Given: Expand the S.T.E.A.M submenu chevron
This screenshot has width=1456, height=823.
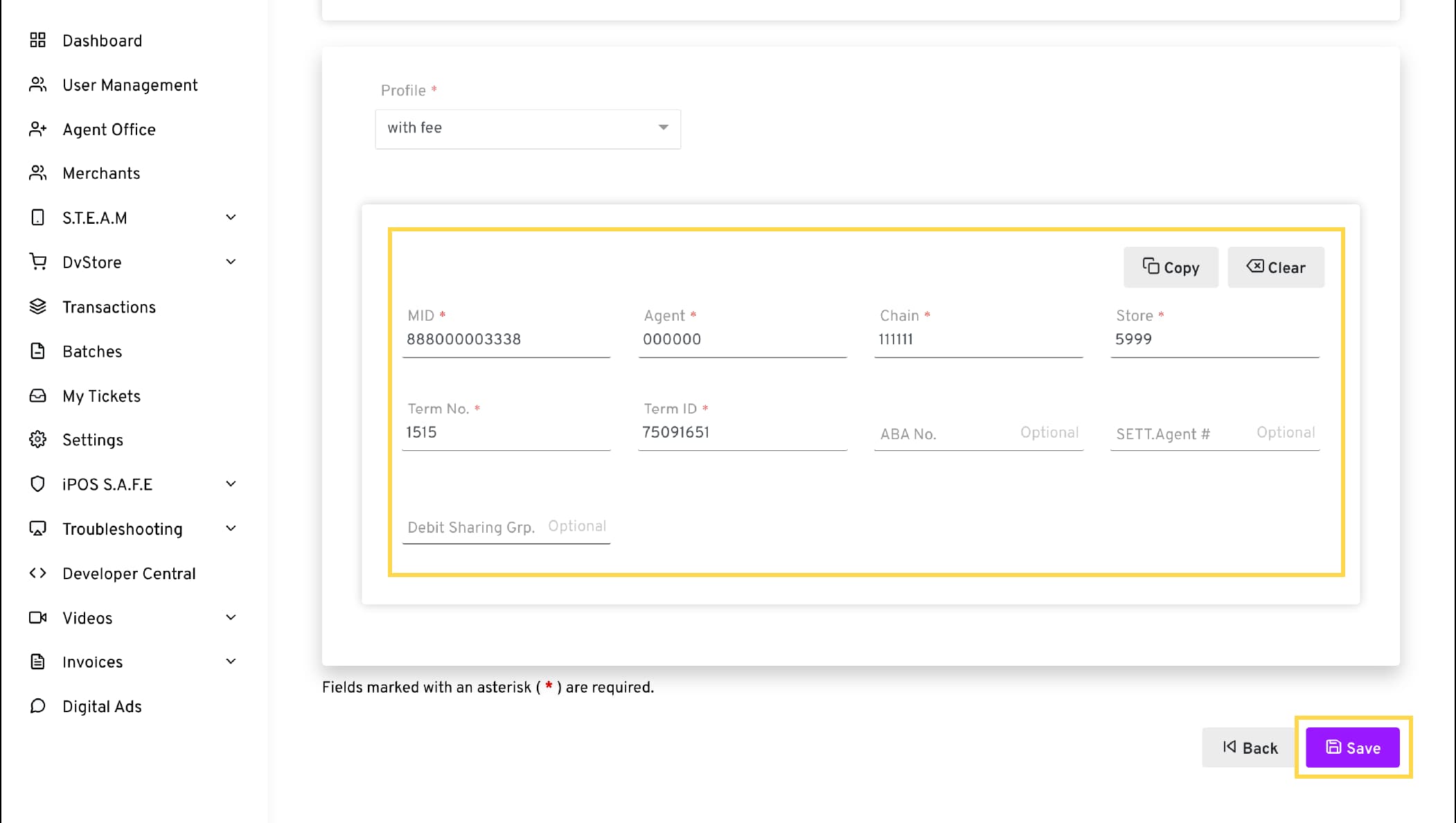Looking at the screenshot, I should tap(231, 218).
